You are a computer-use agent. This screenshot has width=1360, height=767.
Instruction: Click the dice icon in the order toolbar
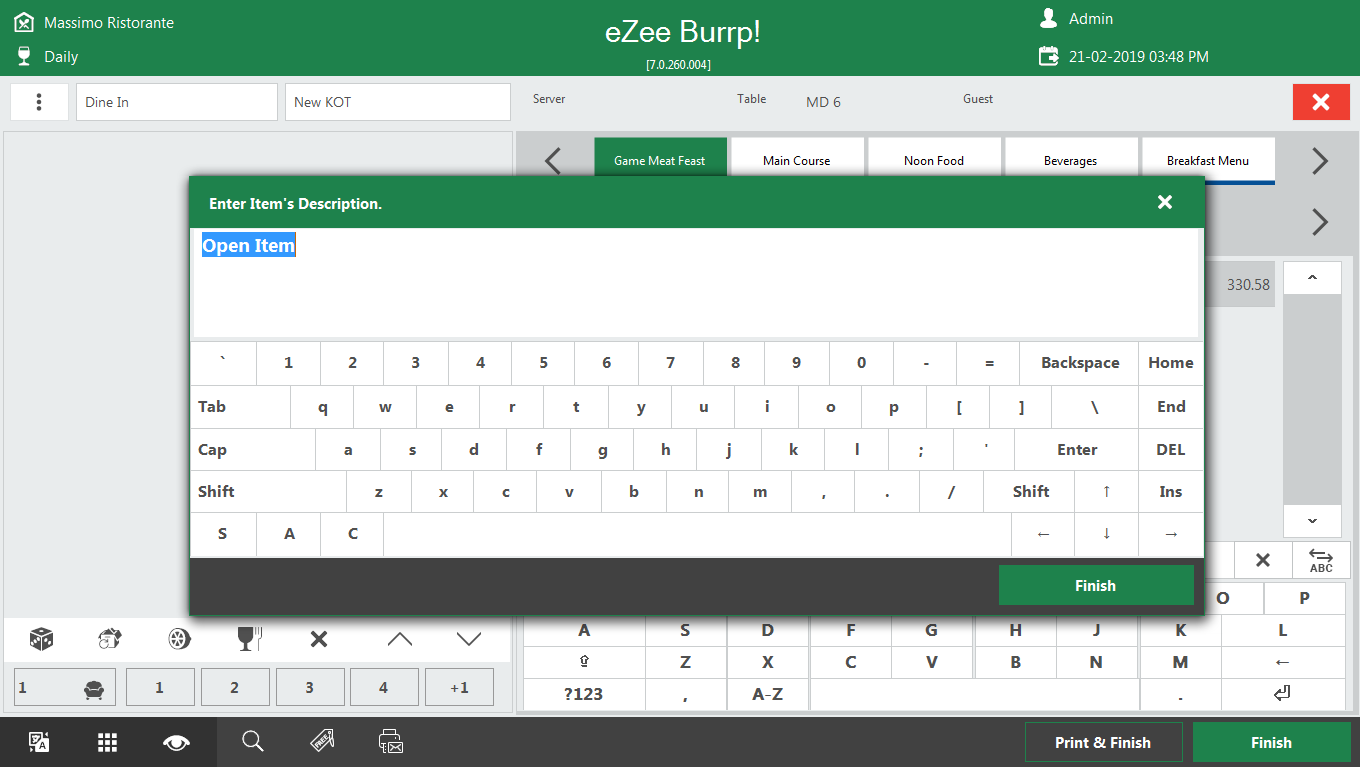[x=41, y=639]
